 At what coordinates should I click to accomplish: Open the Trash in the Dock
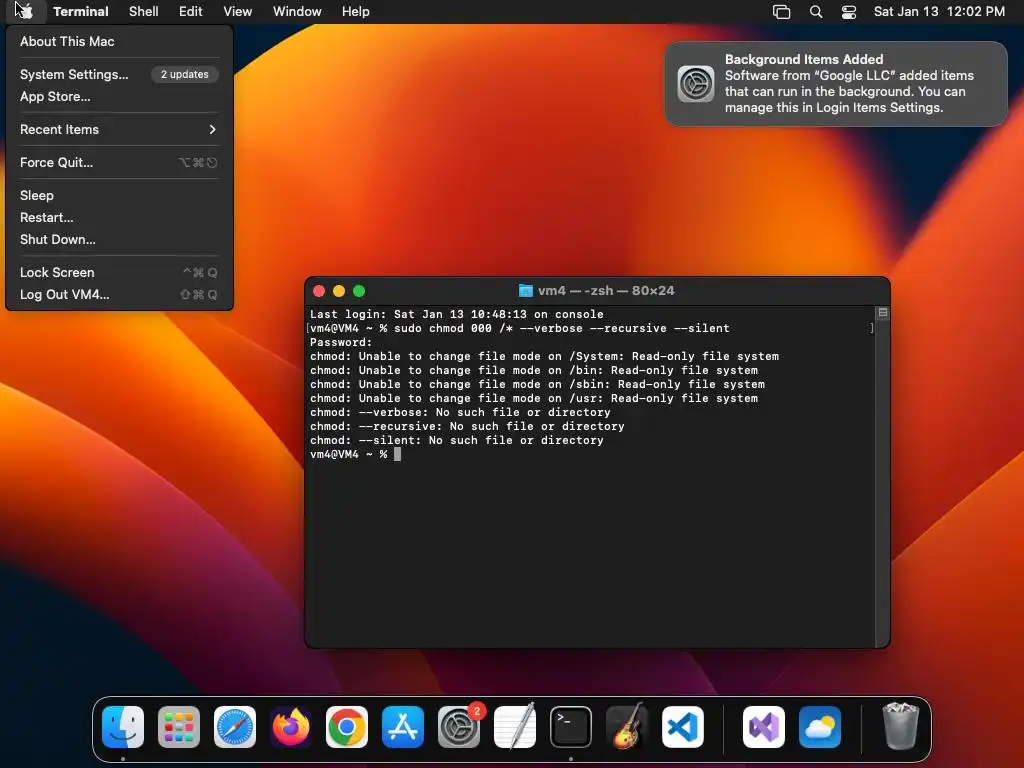pyautogui.click(x=901, y=726)
